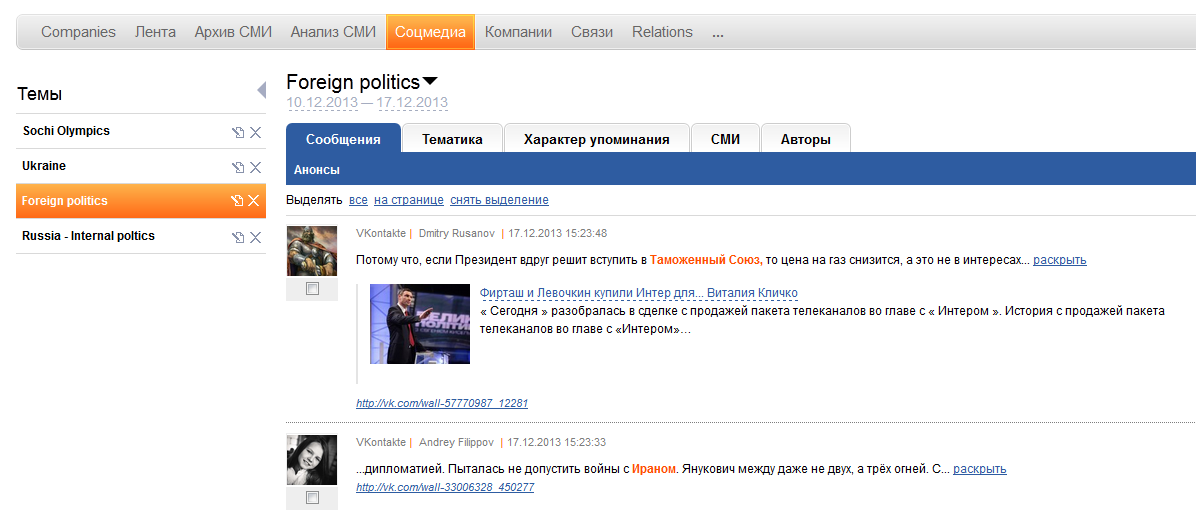Edit the Ukraine theme

click(238, 167)
